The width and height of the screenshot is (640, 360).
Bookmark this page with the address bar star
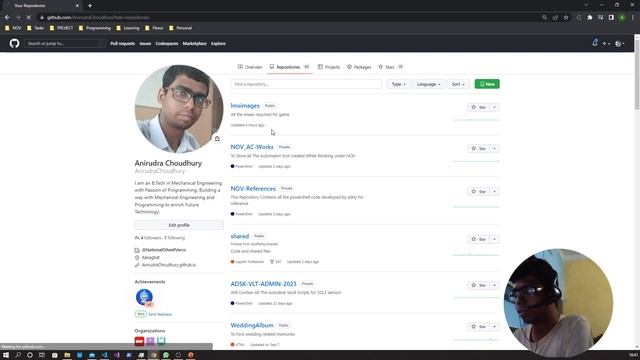click(x=566, y=18)
